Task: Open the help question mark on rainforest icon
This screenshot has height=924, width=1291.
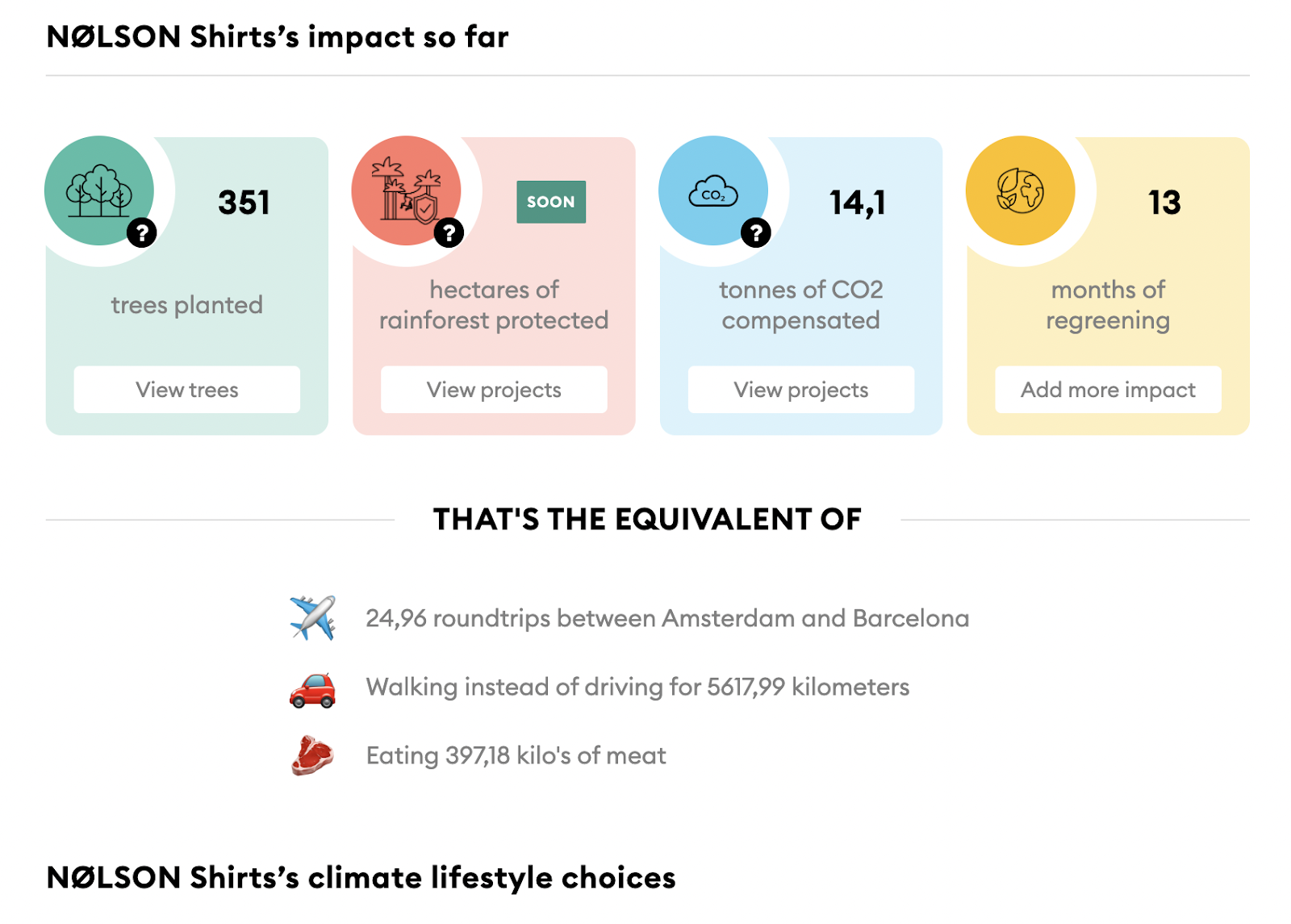Action: [x=449, y=233]
